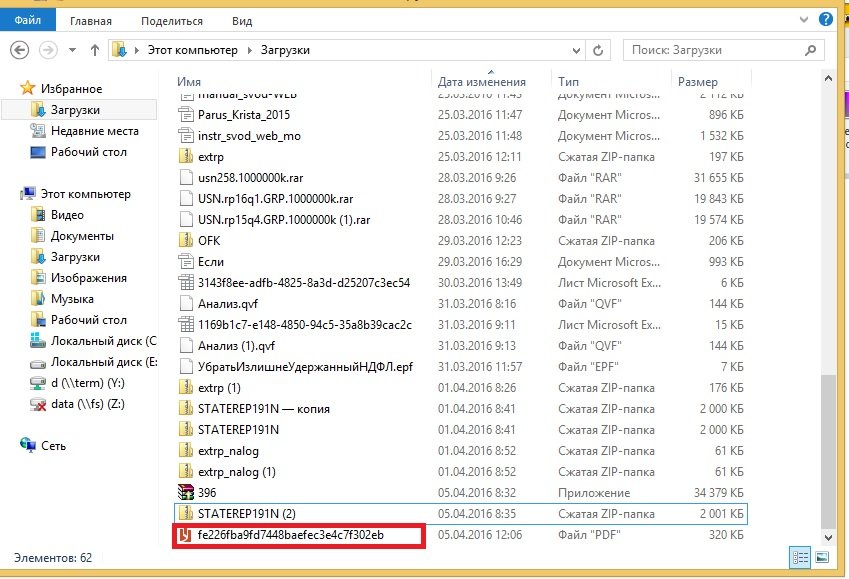Sort files by Дата изменения column
This screenshot has height=579, width=849.
tap(482, 81)
